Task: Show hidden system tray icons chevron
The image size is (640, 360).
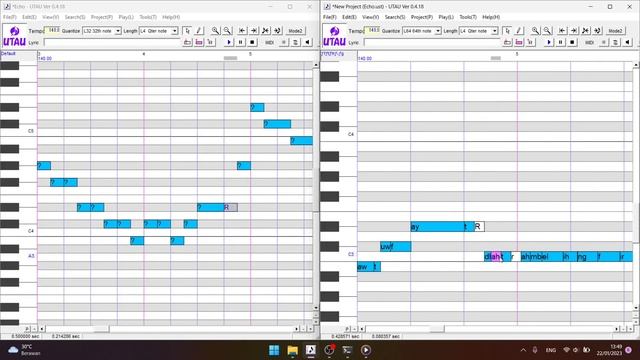Action: click(523, 350)
